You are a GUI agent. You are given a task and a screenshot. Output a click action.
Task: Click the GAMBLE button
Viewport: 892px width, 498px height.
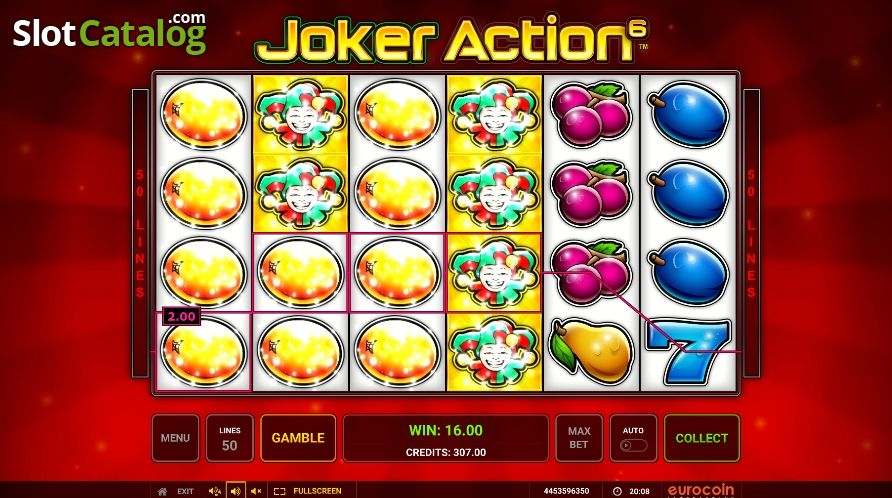coord(298,438)
